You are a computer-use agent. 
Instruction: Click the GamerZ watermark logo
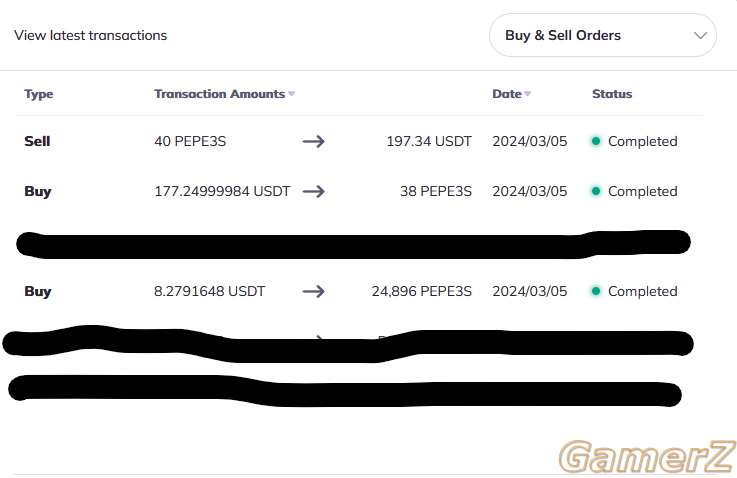[647, 456]
